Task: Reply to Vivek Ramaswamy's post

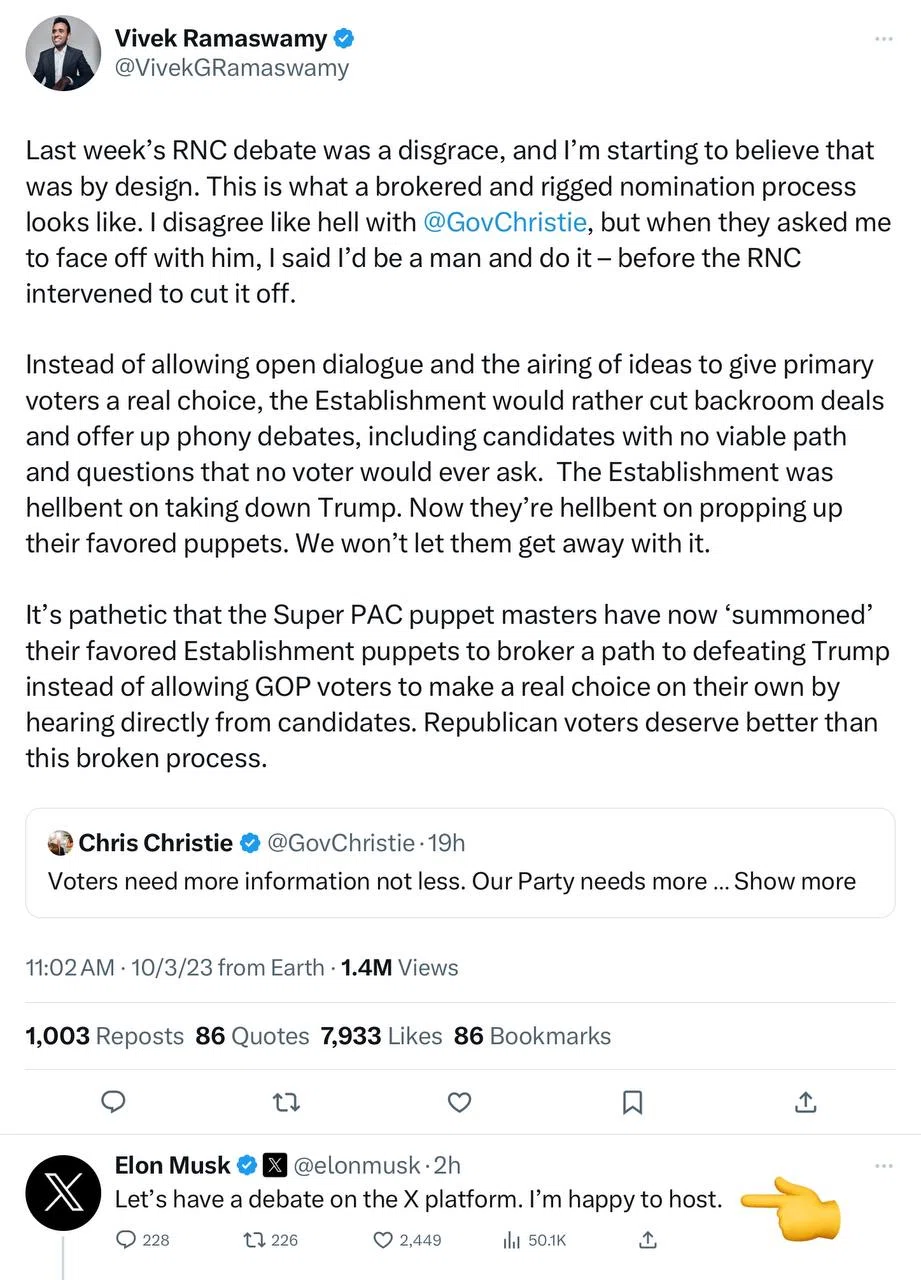Action: pyautogui.click(x=114, y=1102)
